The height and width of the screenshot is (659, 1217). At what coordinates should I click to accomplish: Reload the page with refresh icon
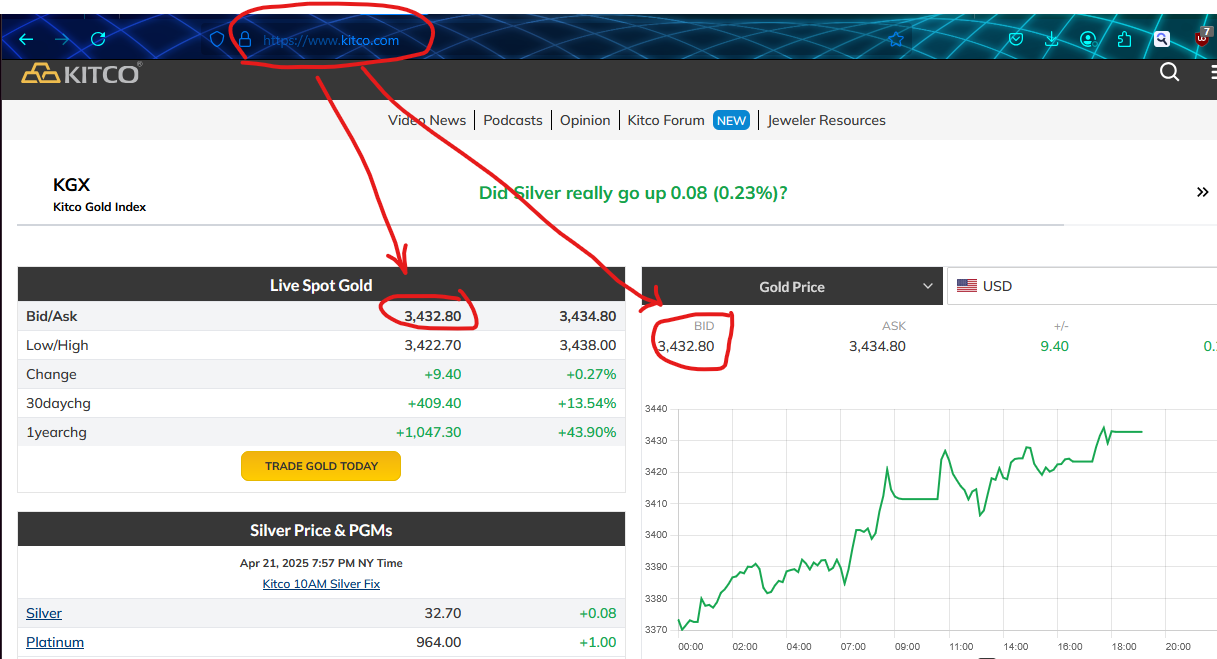click(x=98, y=39)
